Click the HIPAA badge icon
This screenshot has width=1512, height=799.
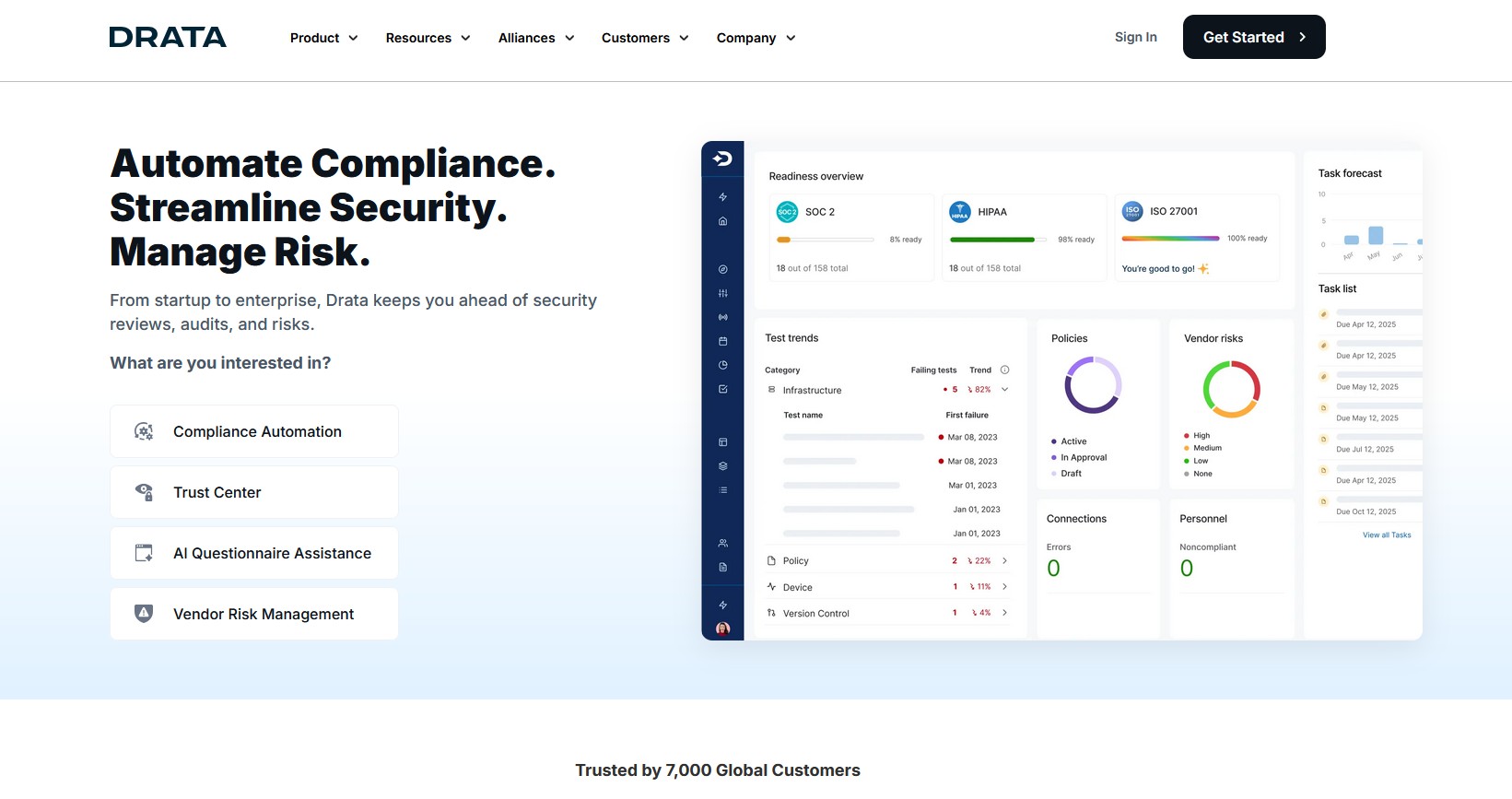(x=960, y=212)
